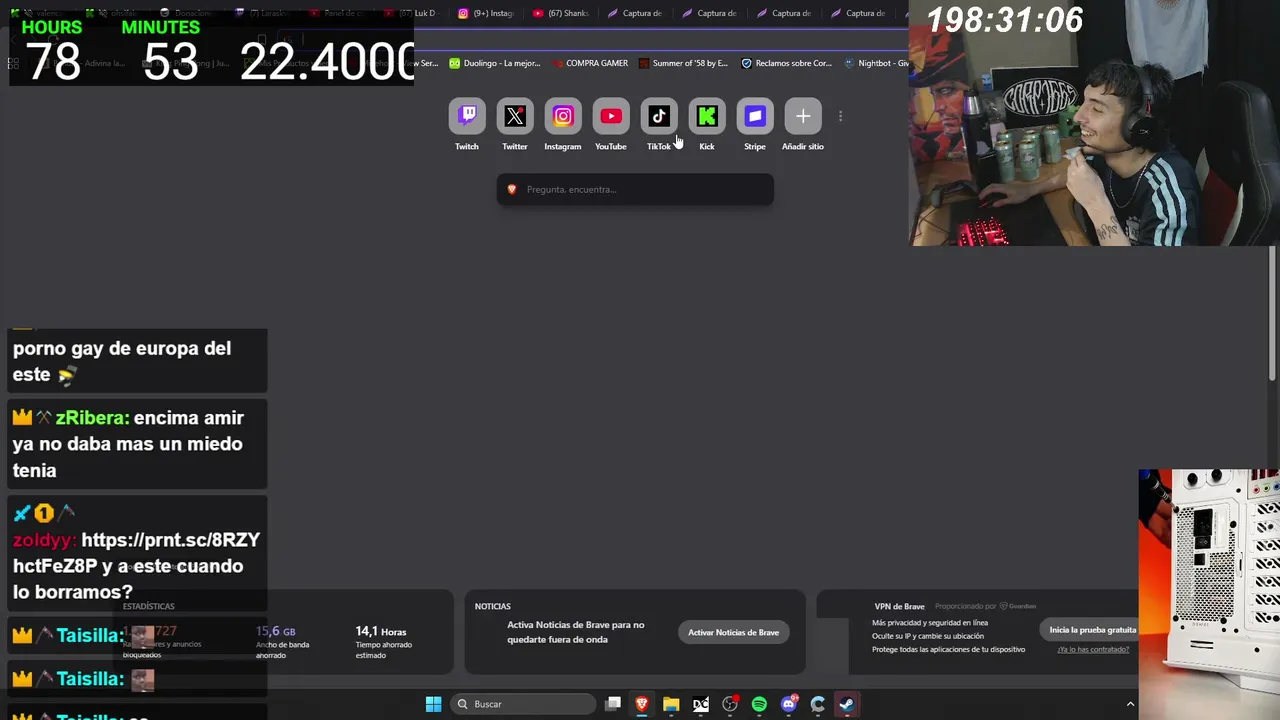The width and height of the screenshot is (1280, 720).
Task: Open the Instagram shortcut tile
Action: tap(563, 116)
